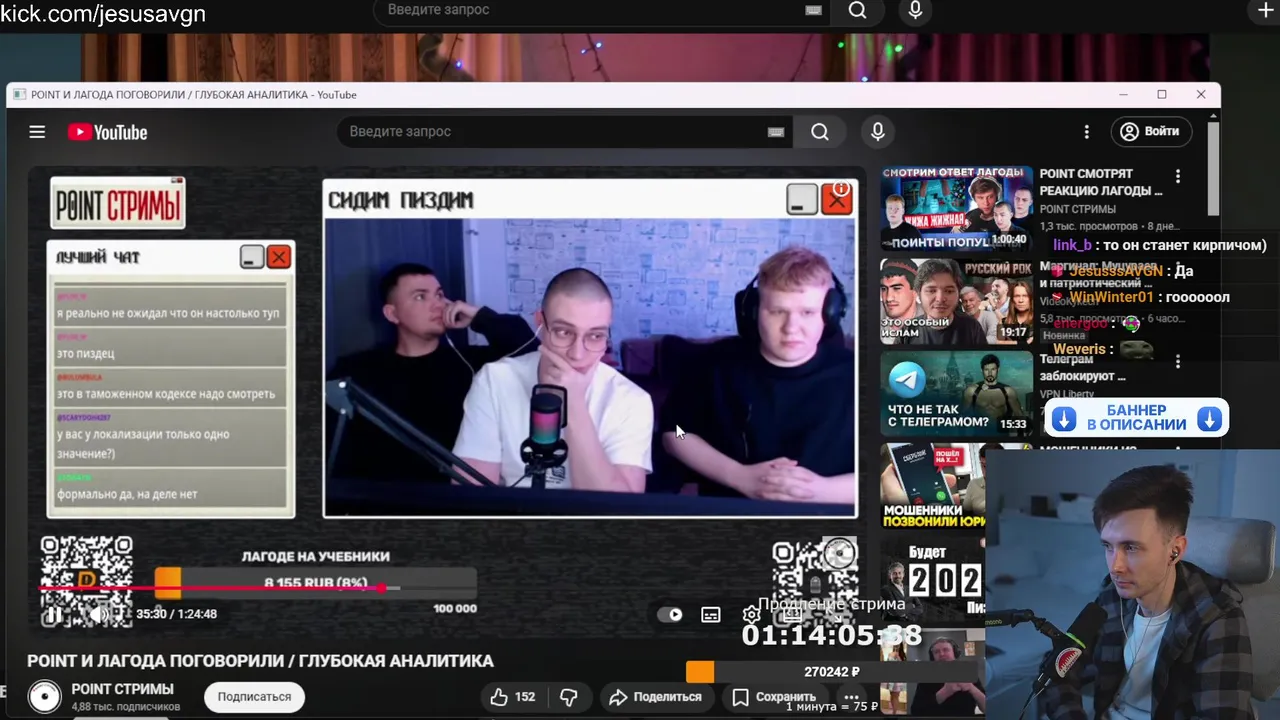Image resolution: width=1280 pixels, height=720 pixels.
Task: Subscribe using the Подписаться button
Action: 255,697
